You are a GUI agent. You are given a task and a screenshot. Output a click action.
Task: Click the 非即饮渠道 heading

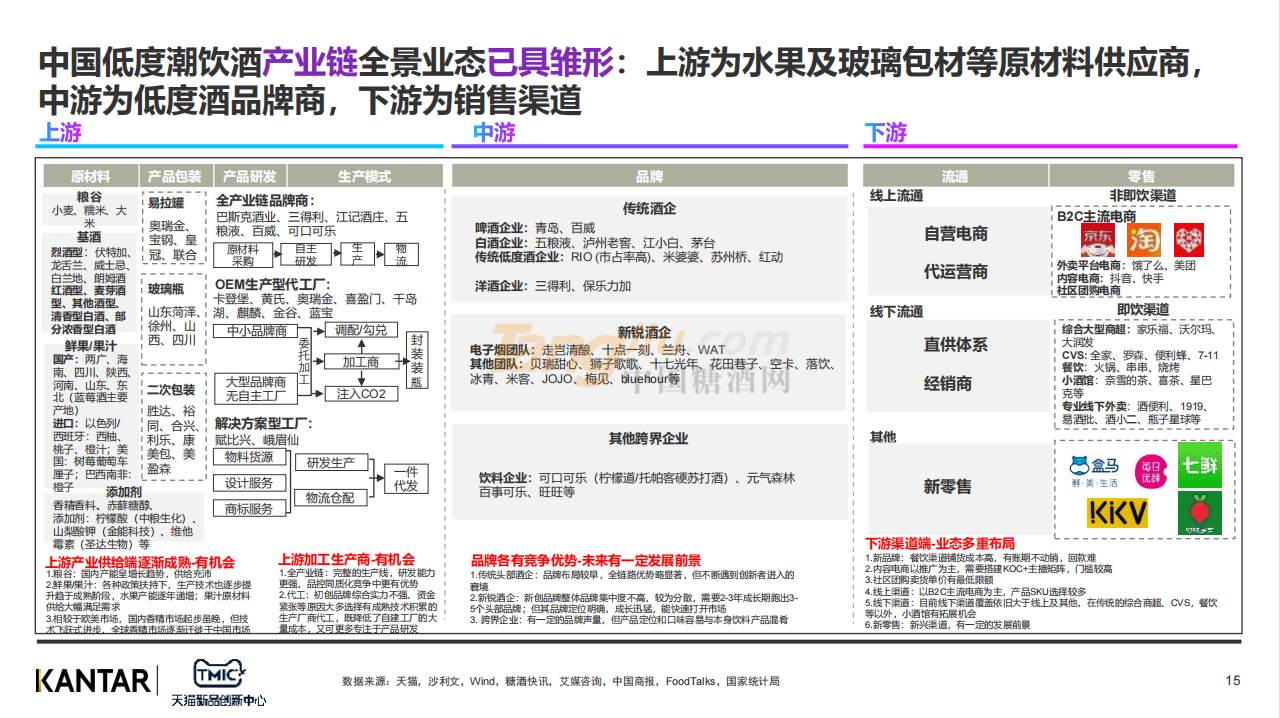click(1142, 196)
